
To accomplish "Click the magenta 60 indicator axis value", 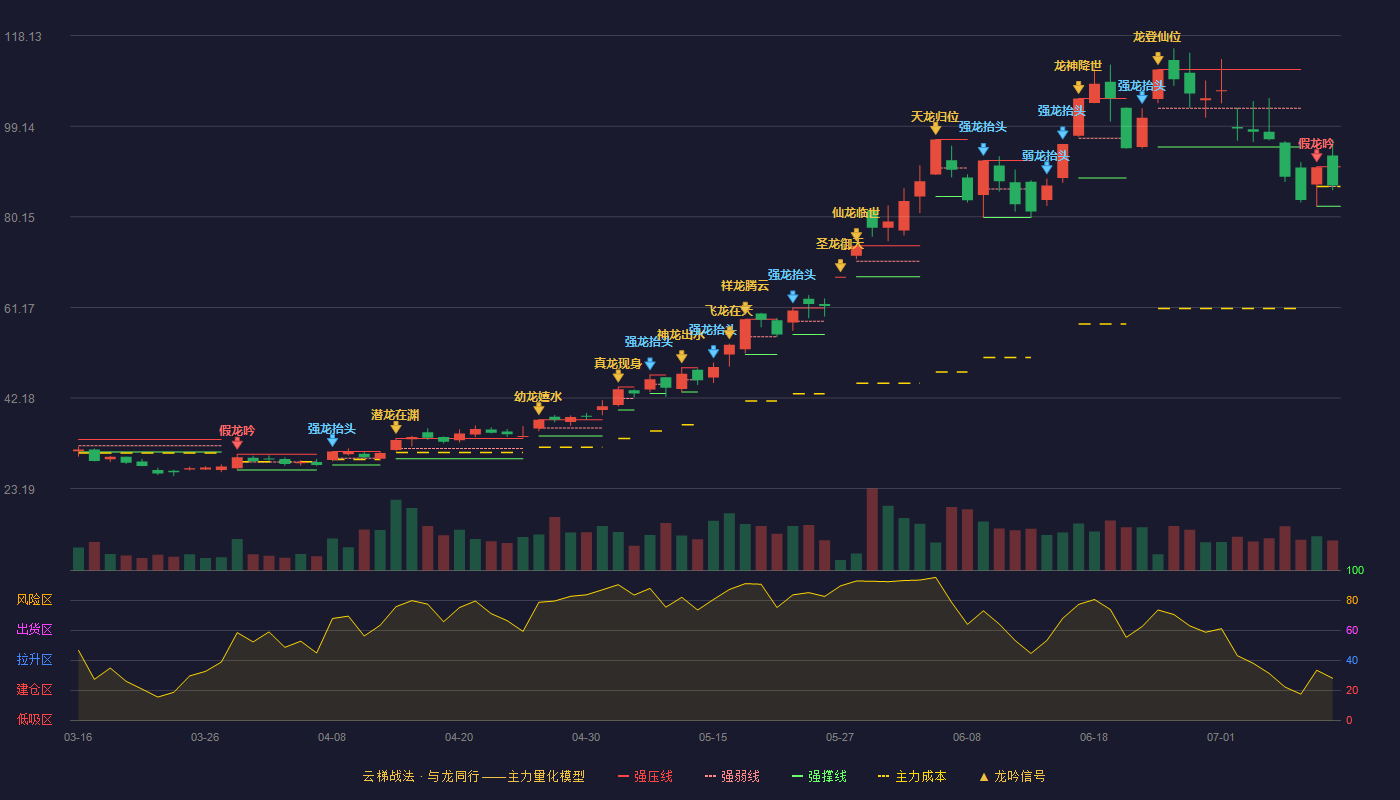I will point(1352,630).
